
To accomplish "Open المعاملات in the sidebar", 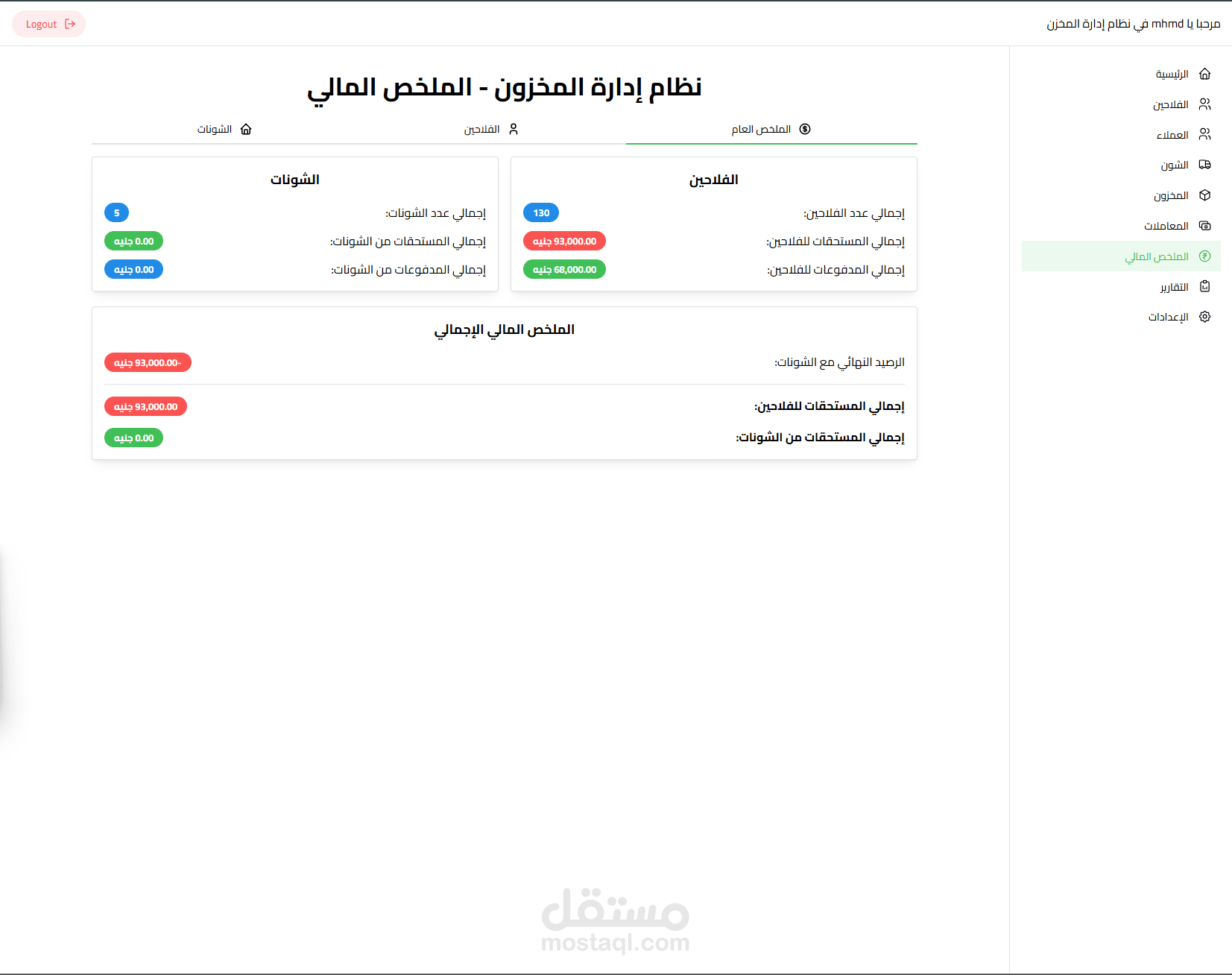I will pos(1121,226).
